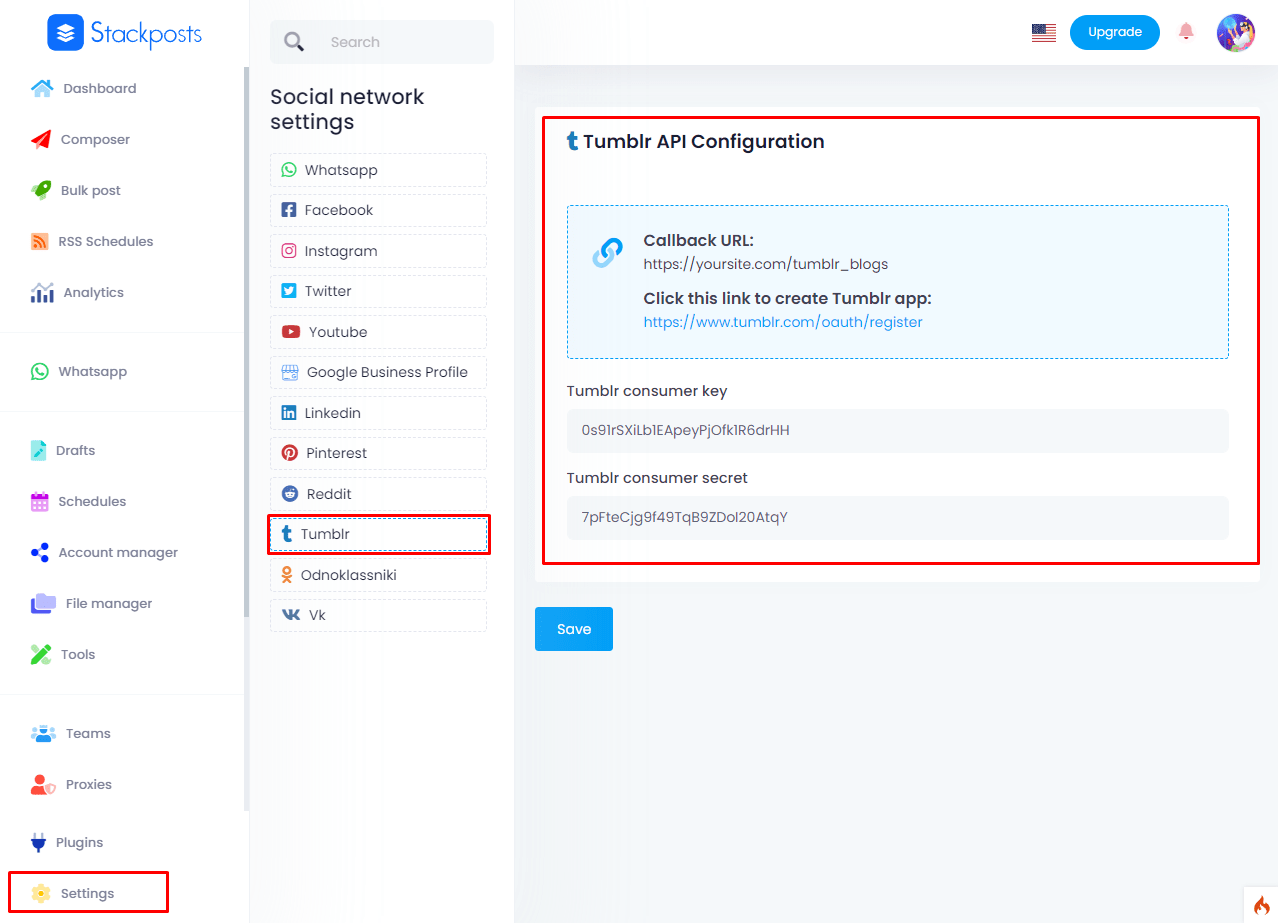Click the notification bell icon
The height and width of the screenshot is (923, 1278).
pos(1186,32)
